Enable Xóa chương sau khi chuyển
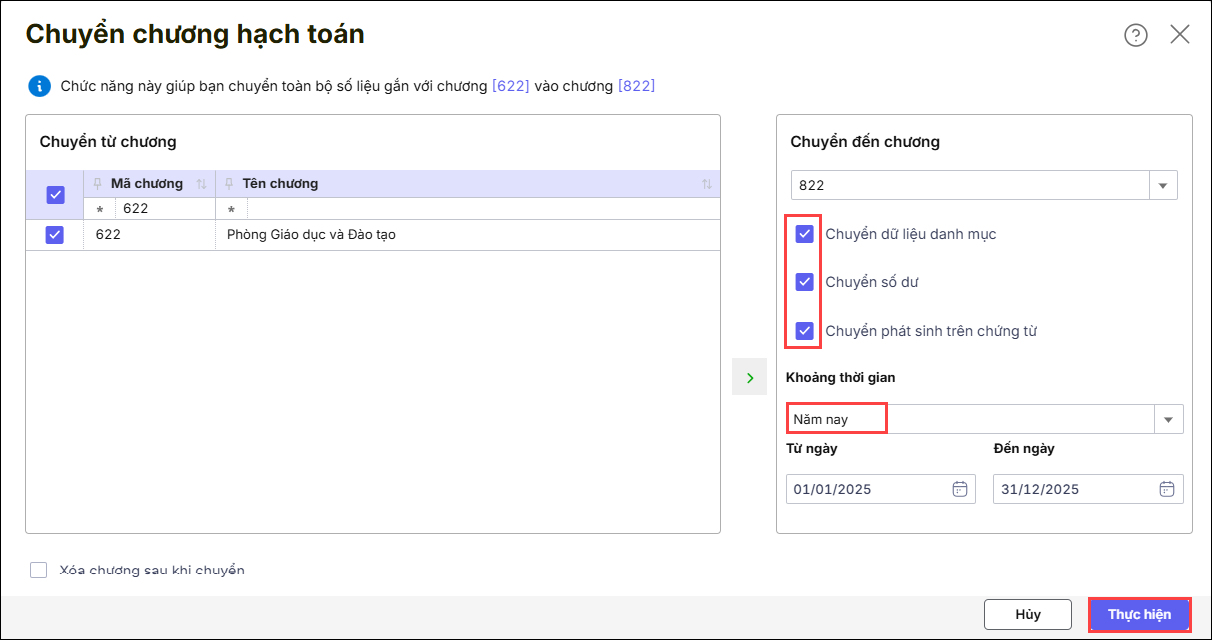 coord(39,570)
